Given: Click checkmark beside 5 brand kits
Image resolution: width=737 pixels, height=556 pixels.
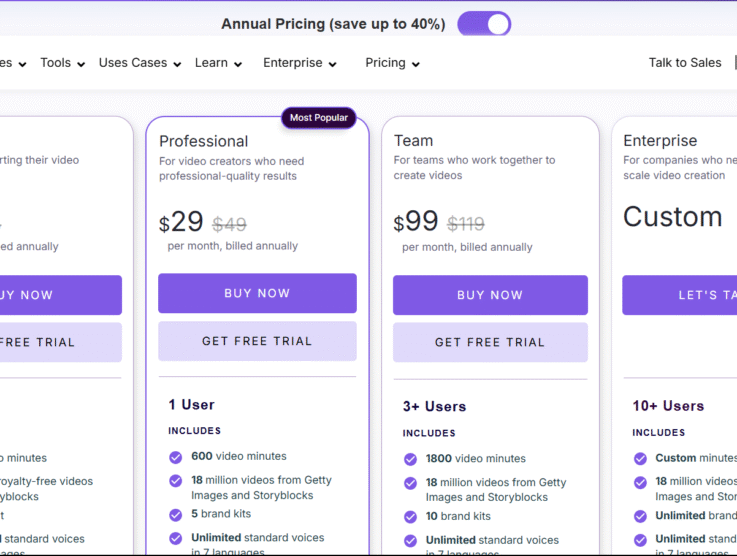Looking at the screenshot, I should click(x=176, y=515).
